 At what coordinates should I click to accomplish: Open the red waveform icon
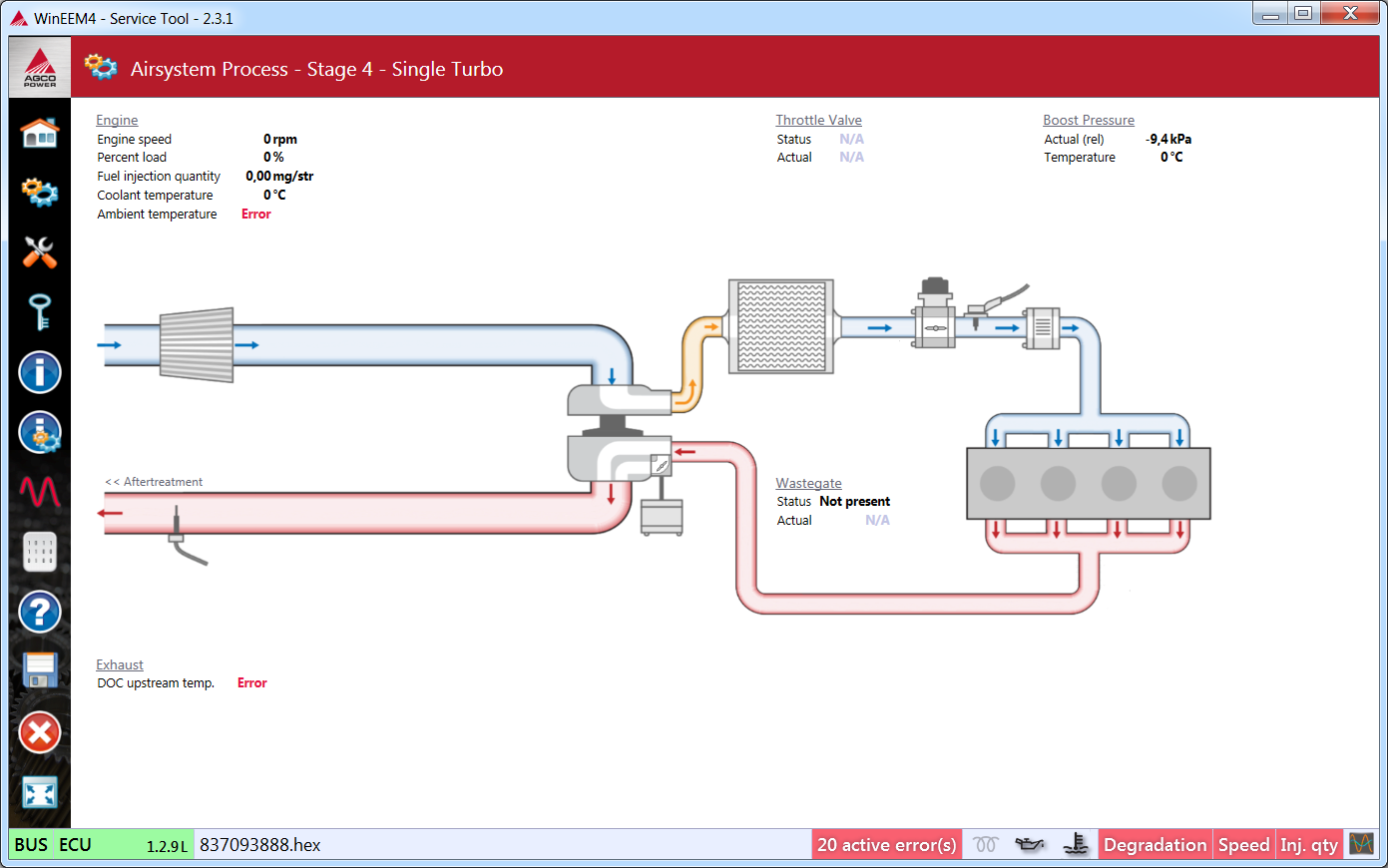pos(40,492)
